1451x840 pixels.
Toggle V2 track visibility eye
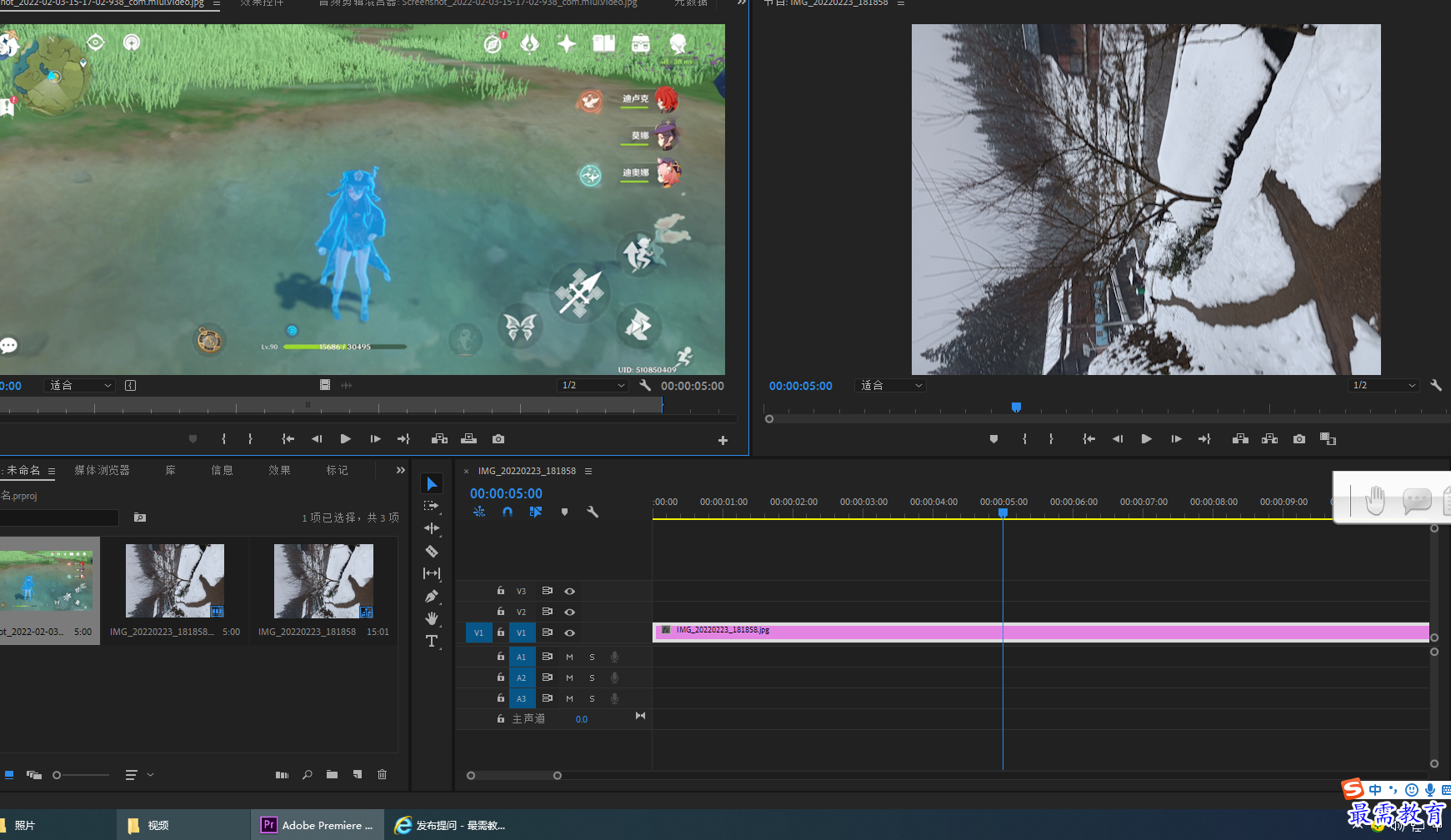coord(570,612)
